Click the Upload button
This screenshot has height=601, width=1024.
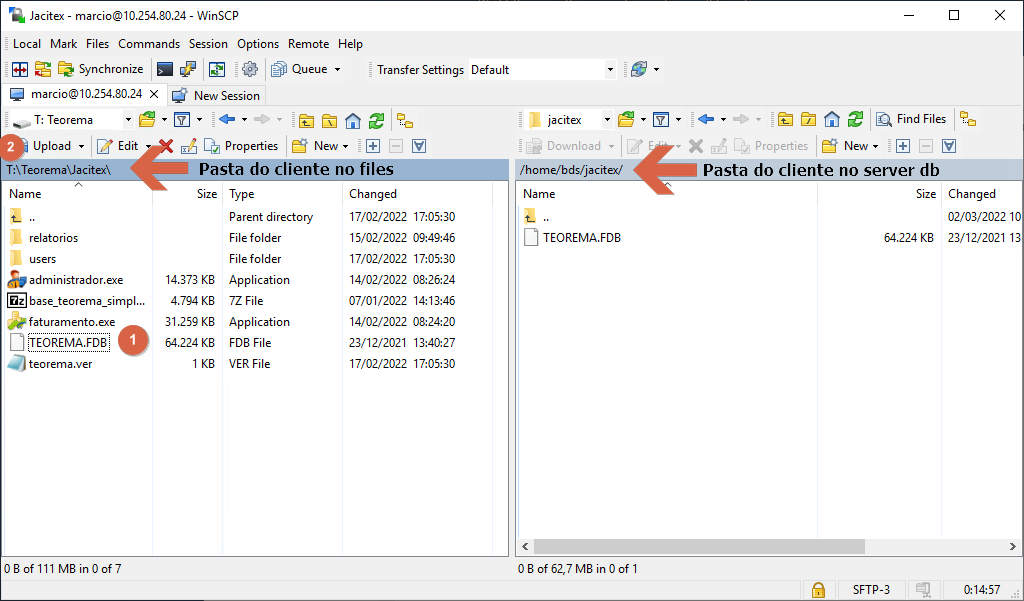pos(46,146)
